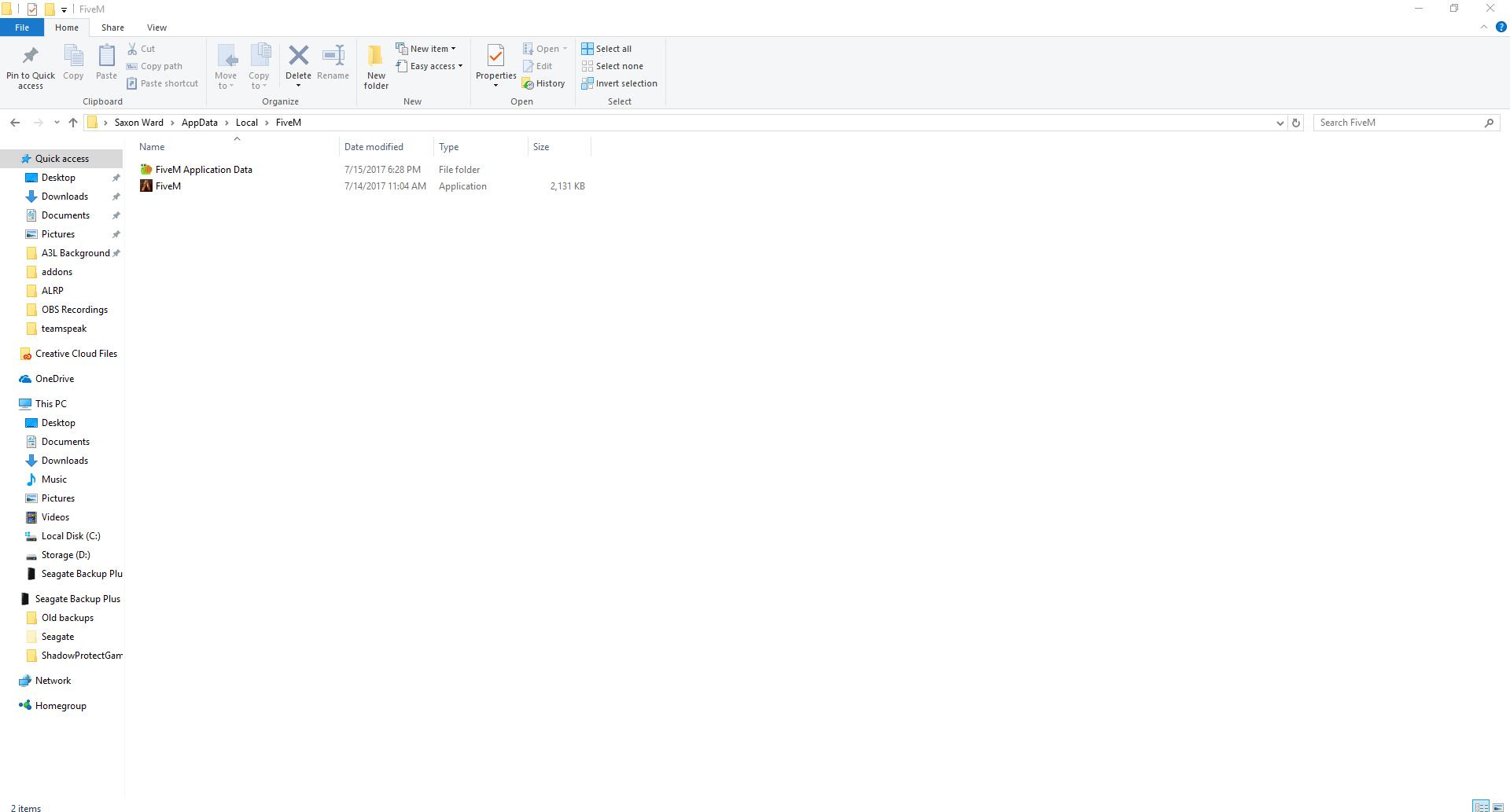Sort by the Type column header
Viewport: 1510px width, 812px height.
click(481, 147)
